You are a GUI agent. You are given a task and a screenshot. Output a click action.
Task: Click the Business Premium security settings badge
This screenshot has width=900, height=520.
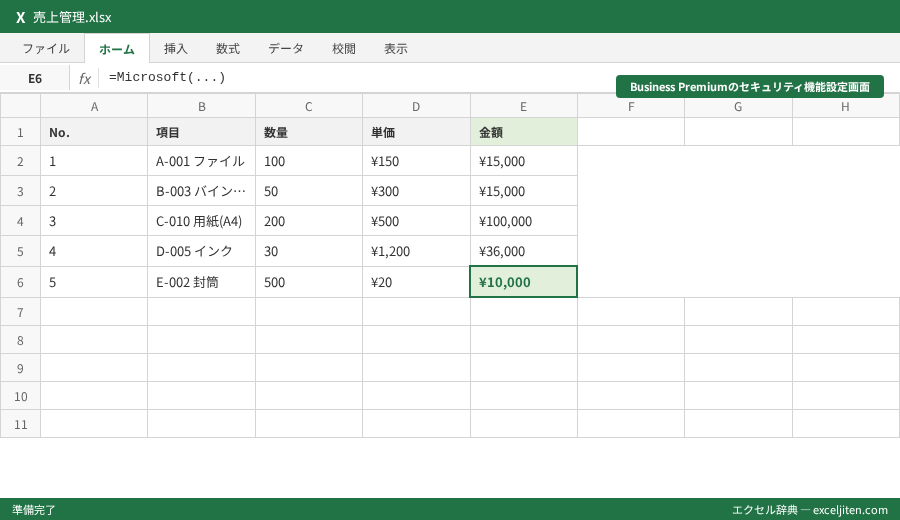click(x=750, y=87)
